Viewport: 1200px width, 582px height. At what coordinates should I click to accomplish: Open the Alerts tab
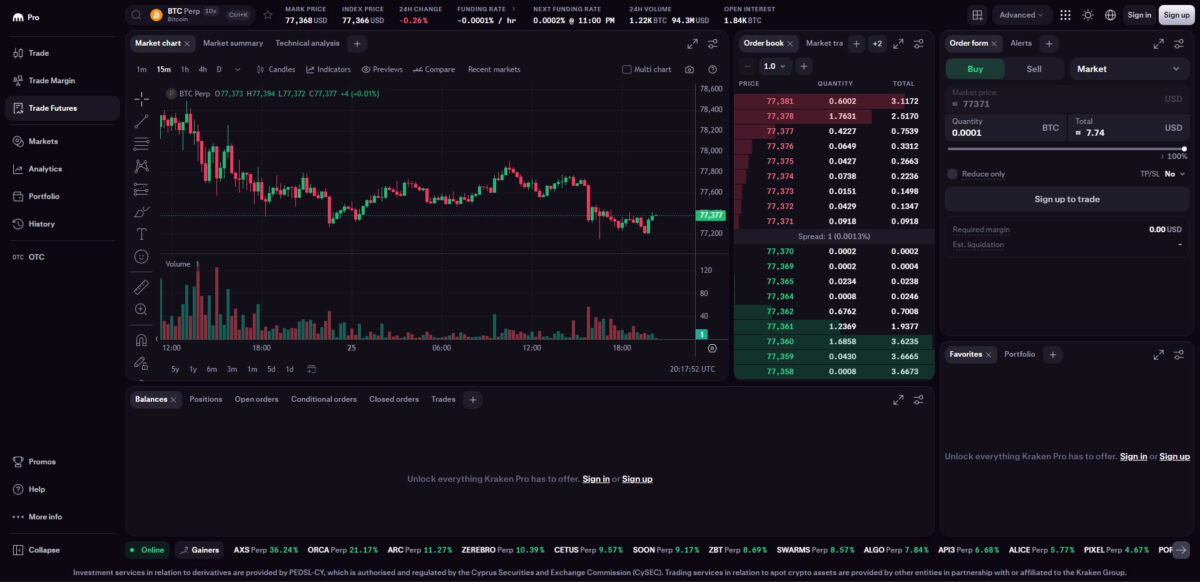pos(1021,44)
